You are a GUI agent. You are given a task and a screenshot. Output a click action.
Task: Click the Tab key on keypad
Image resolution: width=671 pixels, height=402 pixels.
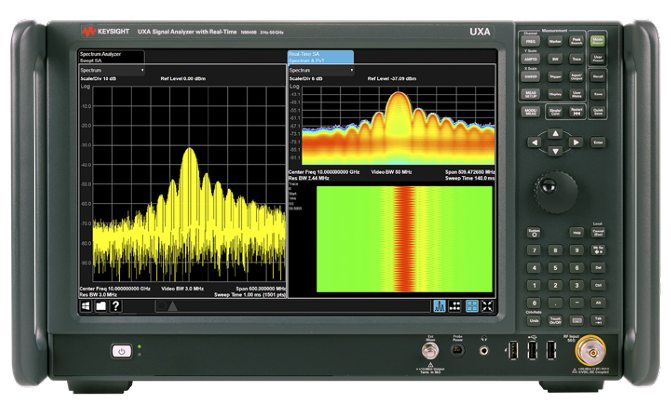pyautogui.click(x=598, y=320)
